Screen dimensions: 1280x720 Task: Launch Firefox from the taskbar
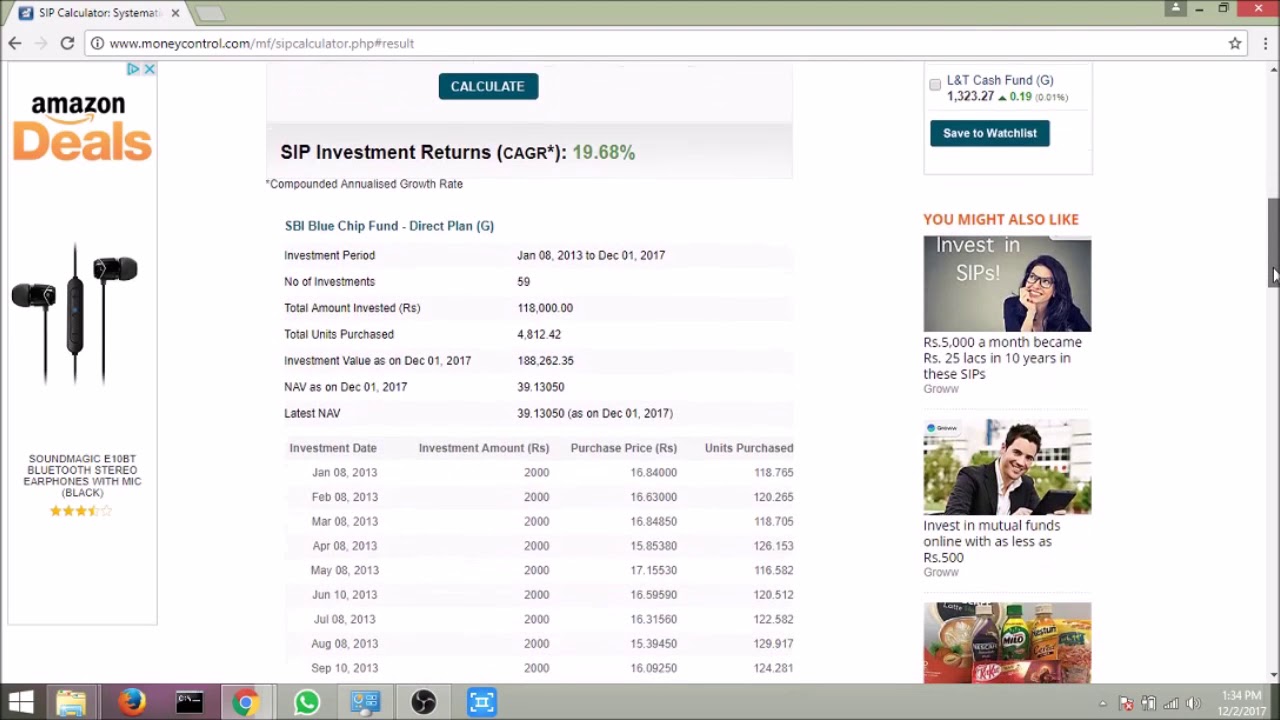pyautogui.click(x=131, y=702)
